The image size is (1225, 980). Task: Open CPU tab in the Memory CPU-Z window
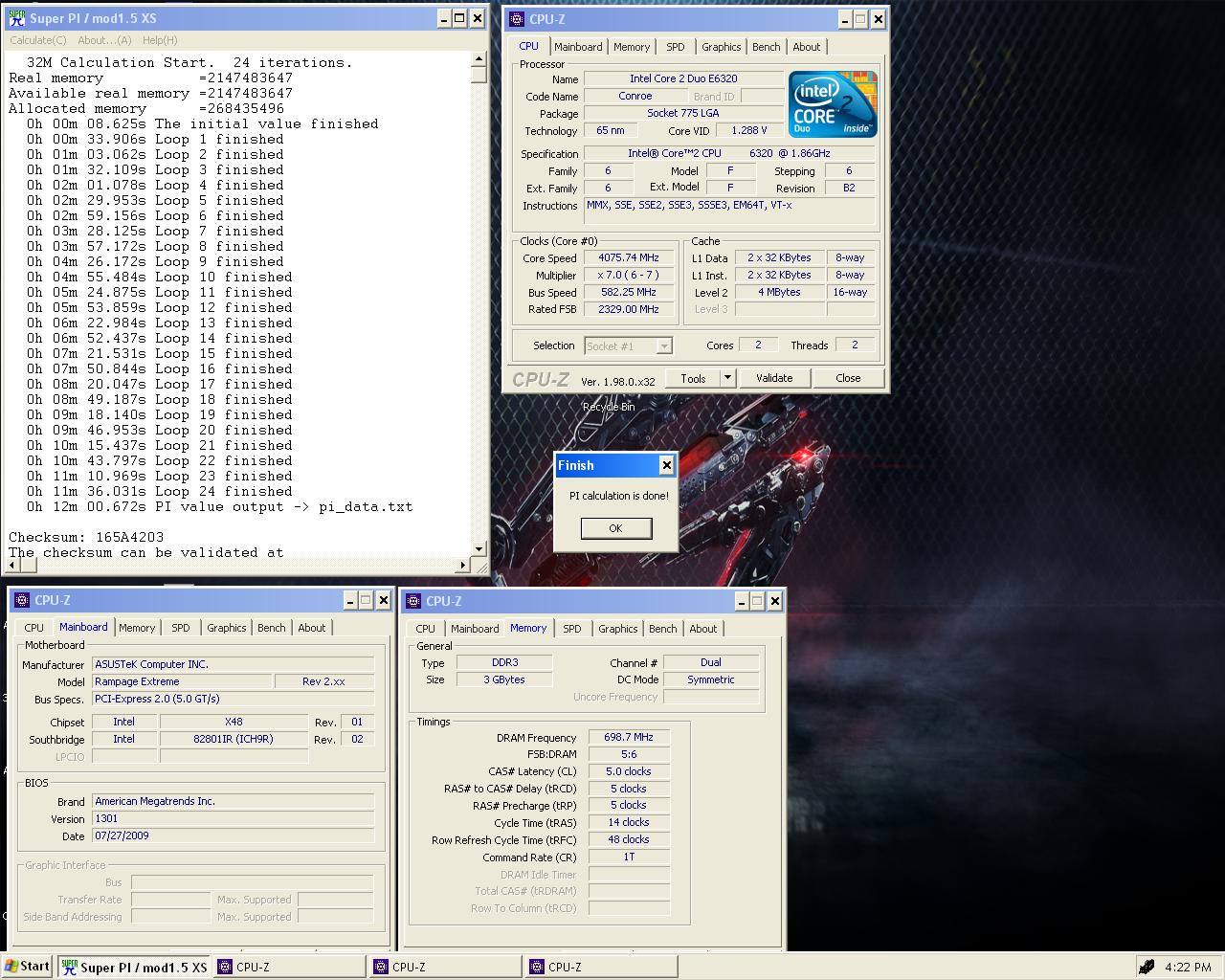(425, 629)
